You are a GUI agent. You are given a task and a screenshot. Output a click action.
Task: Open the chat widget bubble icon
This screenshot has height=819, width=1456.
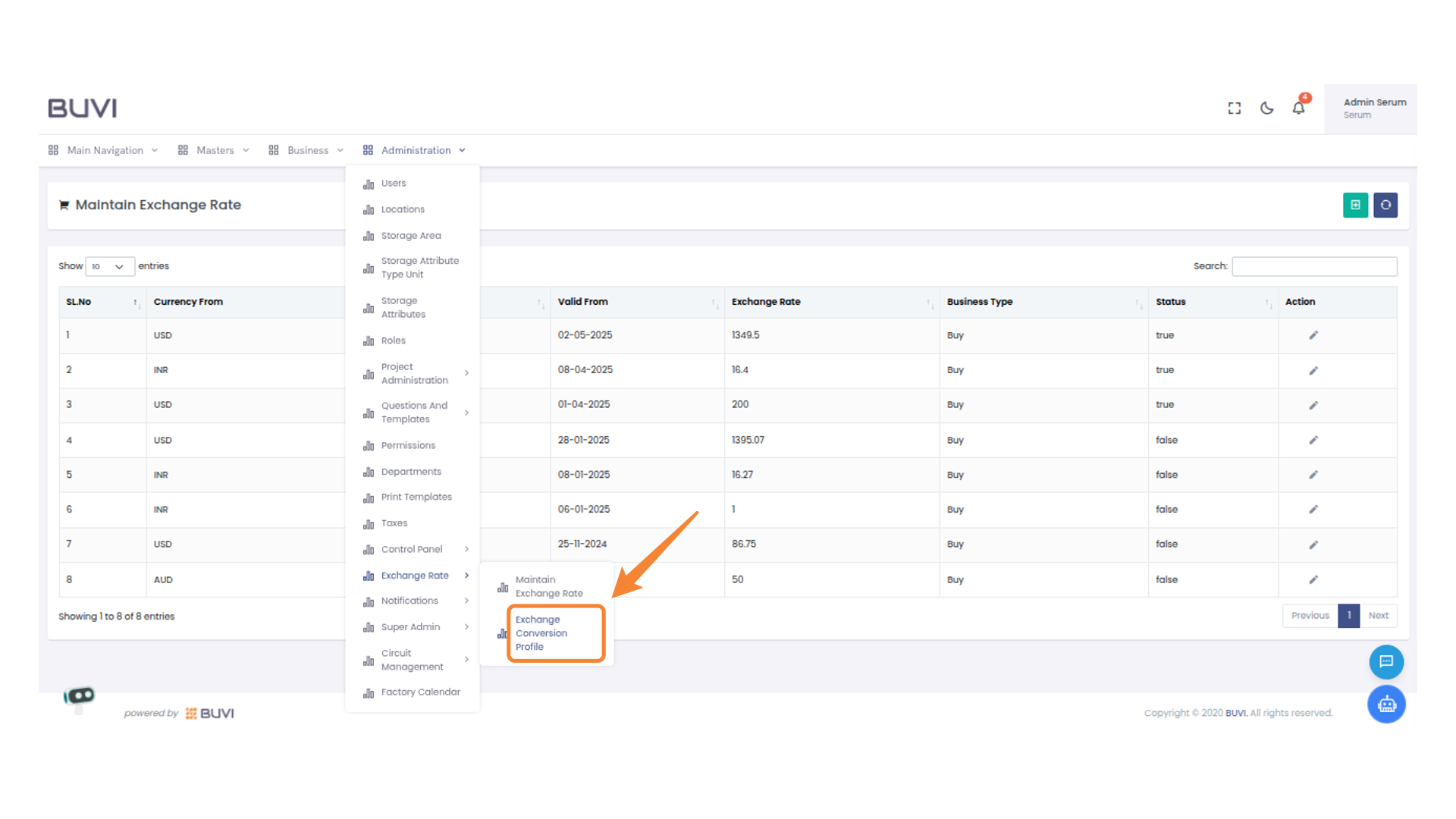point(1386,661)
